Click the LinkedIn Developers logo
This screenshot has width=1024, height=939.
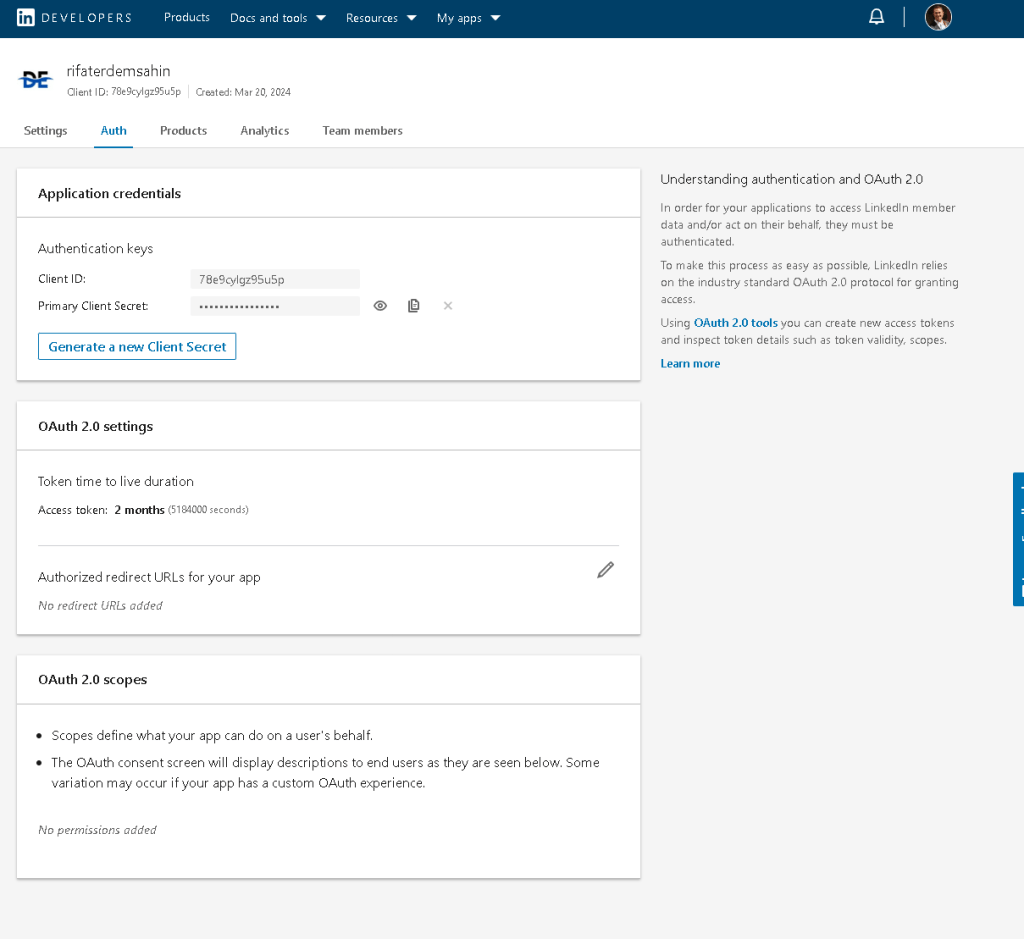point(74,18)
